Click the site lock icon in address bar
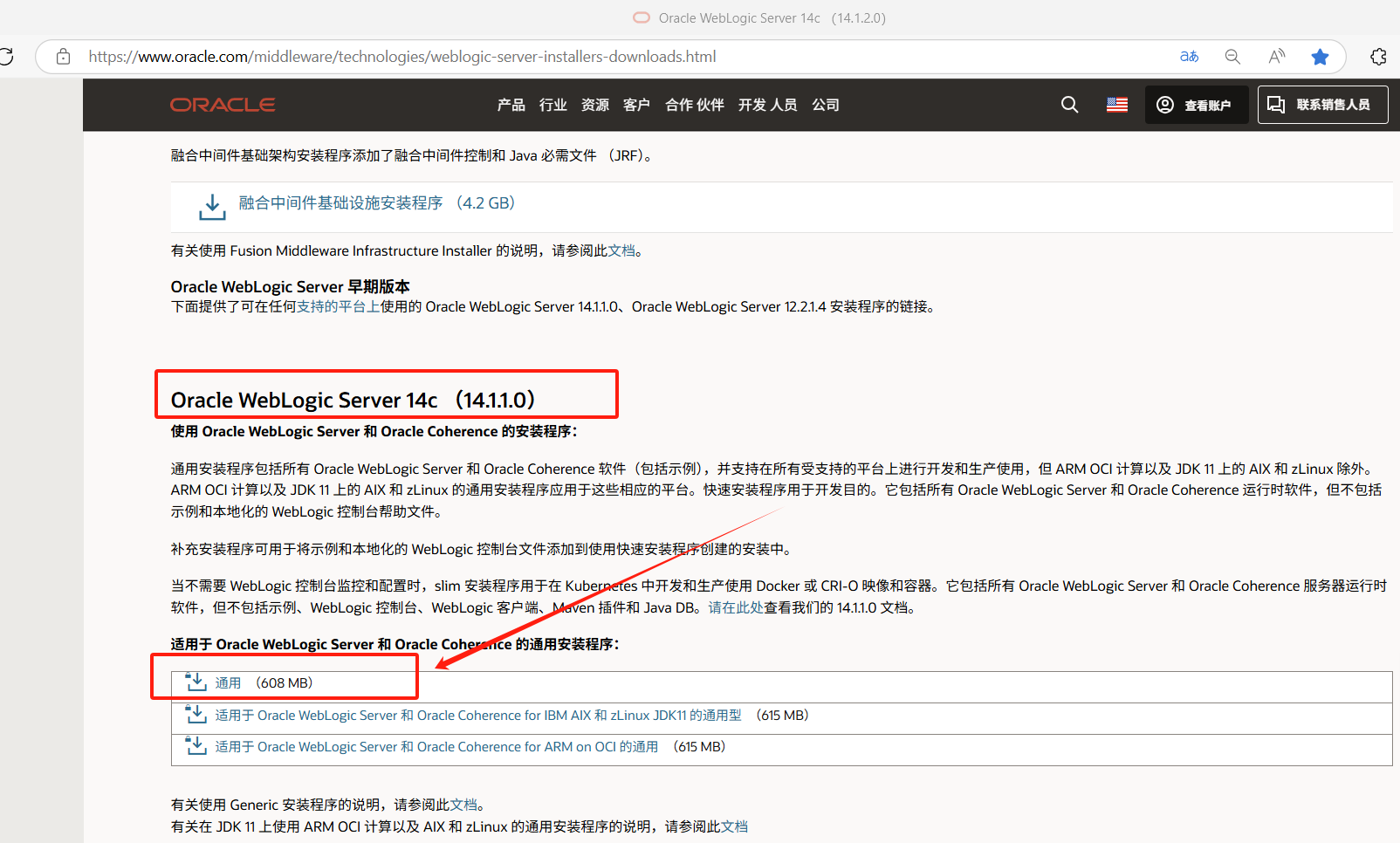1400x843 pixels. tap(64, 57)
